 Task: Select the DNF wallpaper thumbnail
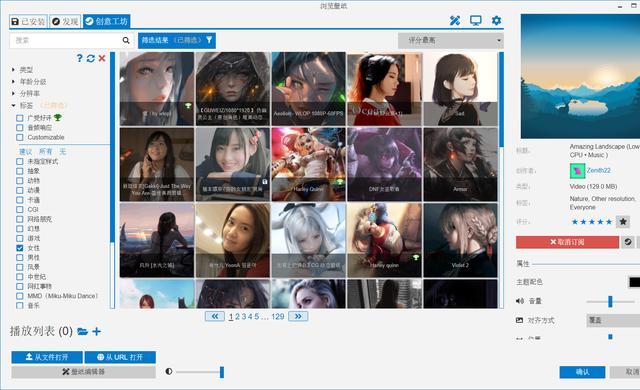(384, 164)
